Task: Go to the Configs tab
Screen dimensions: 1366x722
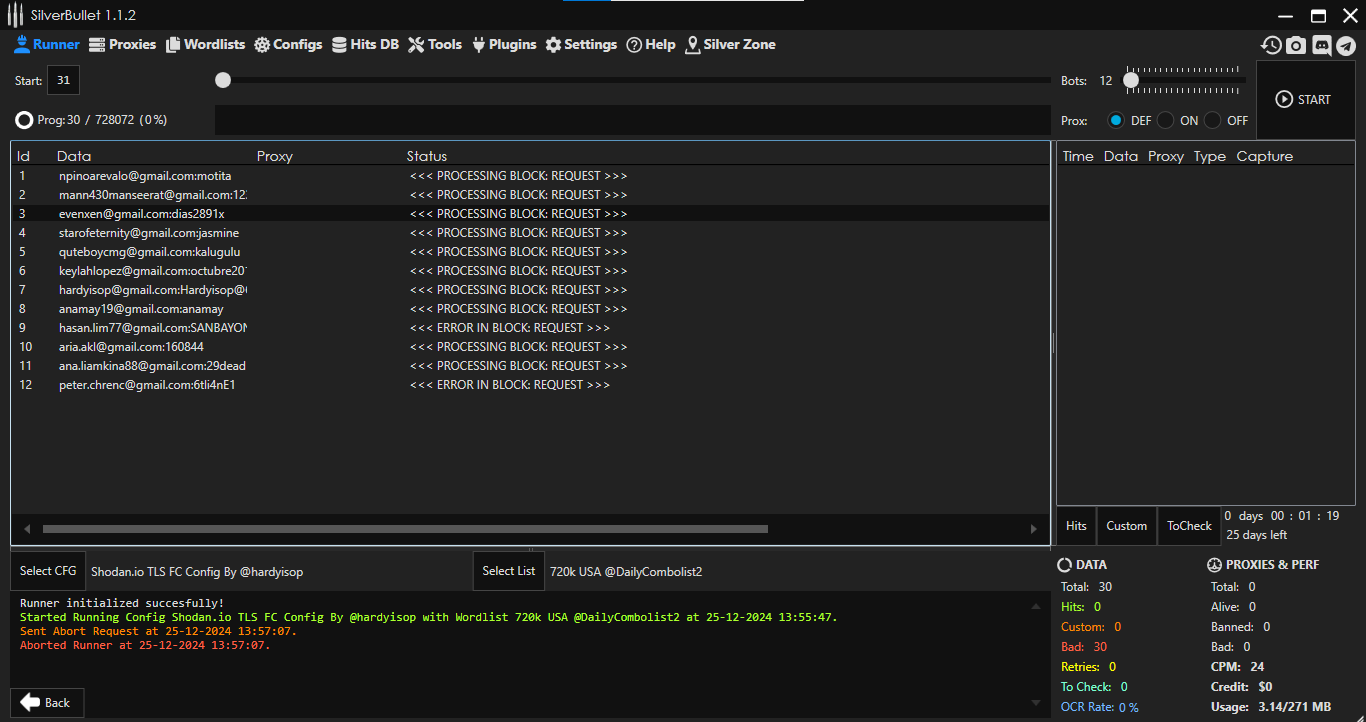Action: click(288, 44)
